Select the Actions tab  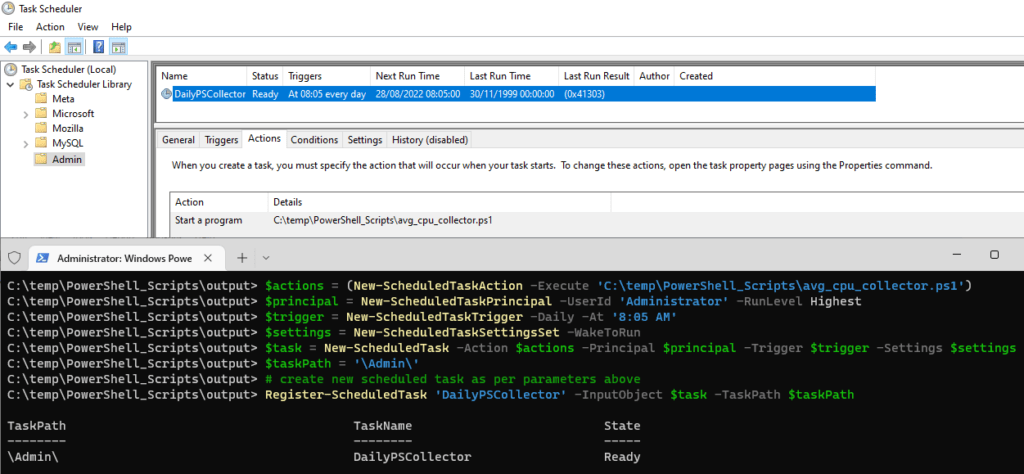coord(264,138)
